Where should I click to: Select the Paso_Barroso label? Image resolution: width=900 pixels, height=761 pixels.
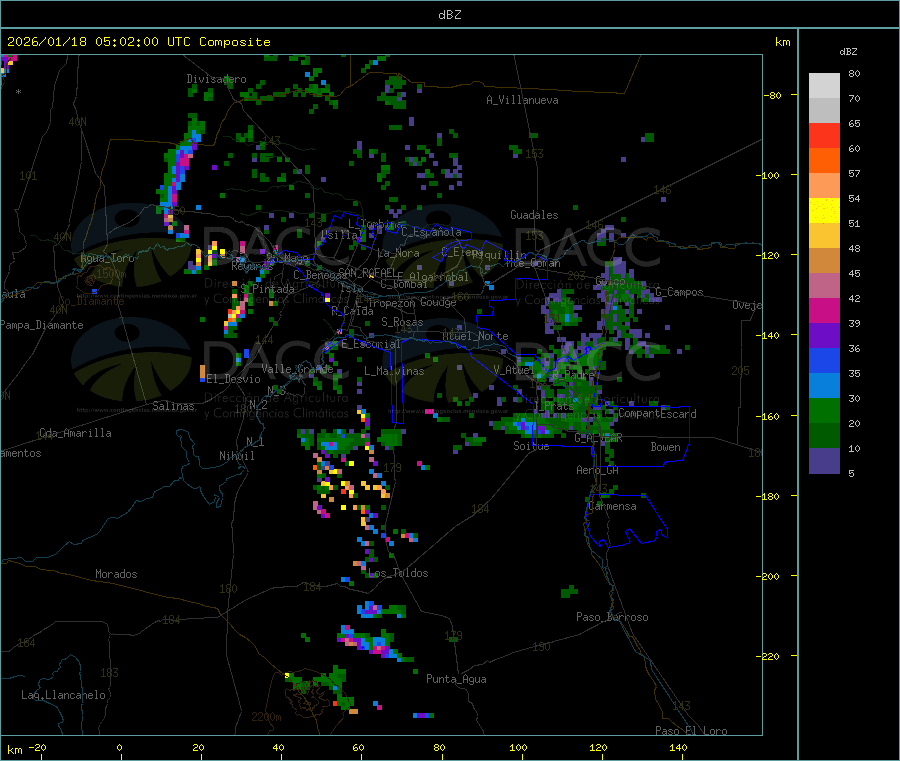click(612, 617)
